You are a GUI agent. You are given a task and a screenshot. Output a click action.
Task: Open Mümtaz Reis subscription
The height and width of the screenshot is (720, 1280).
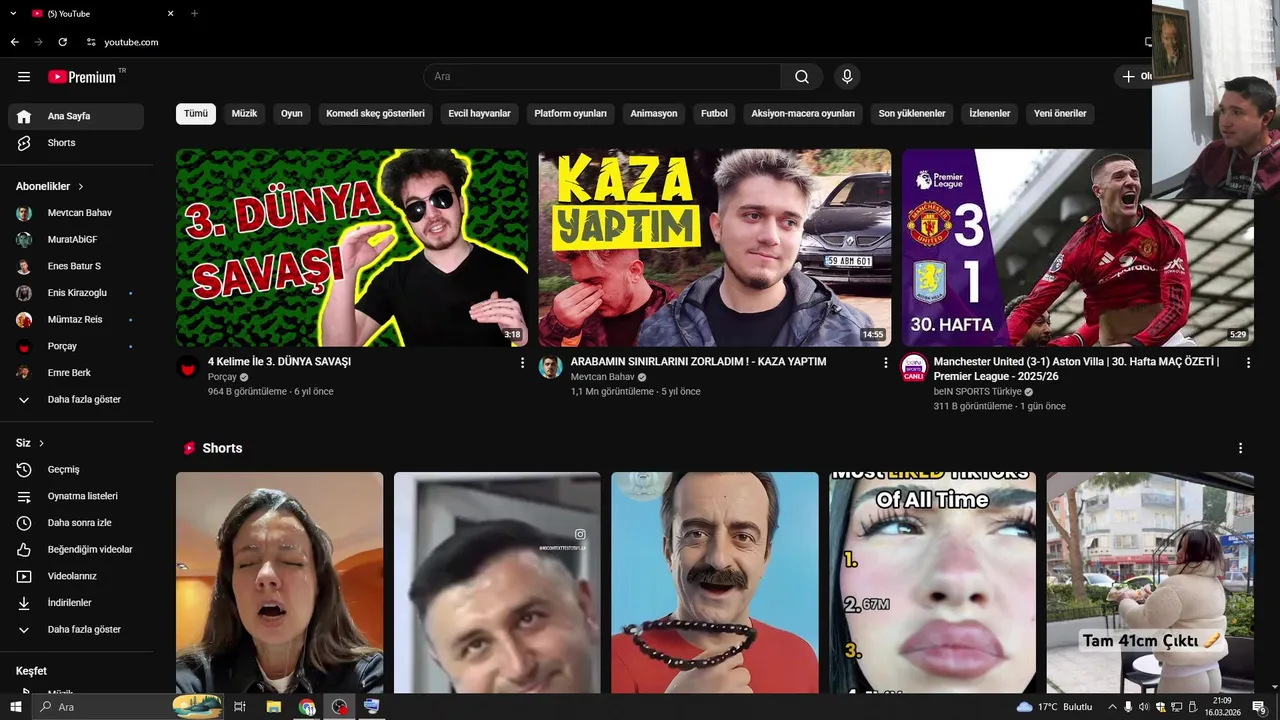pyautogui.click(x=76, y=320)
